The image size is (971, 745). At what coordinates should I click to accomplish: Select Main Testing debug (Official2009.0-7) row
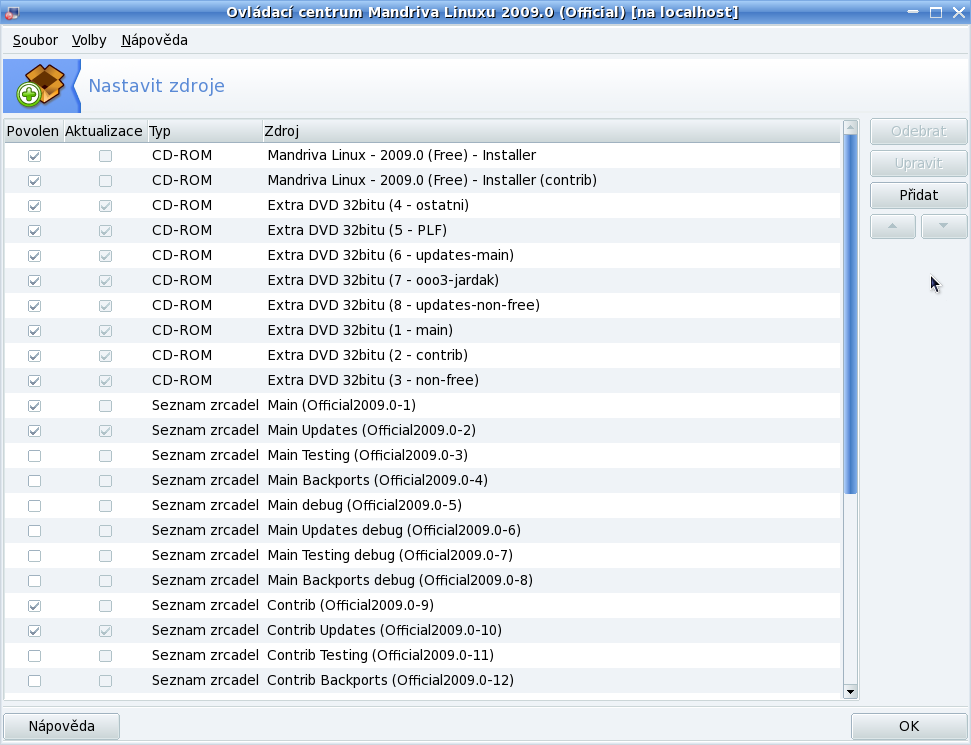tap(422, 555)
